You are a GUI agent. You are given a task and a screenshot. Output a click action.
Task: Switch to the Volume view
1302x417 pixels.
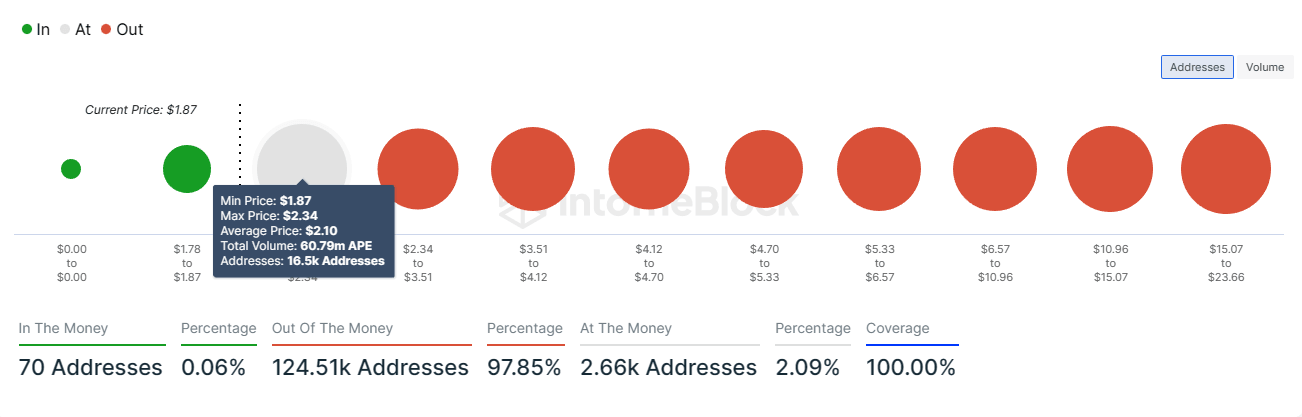[1264, 67]
